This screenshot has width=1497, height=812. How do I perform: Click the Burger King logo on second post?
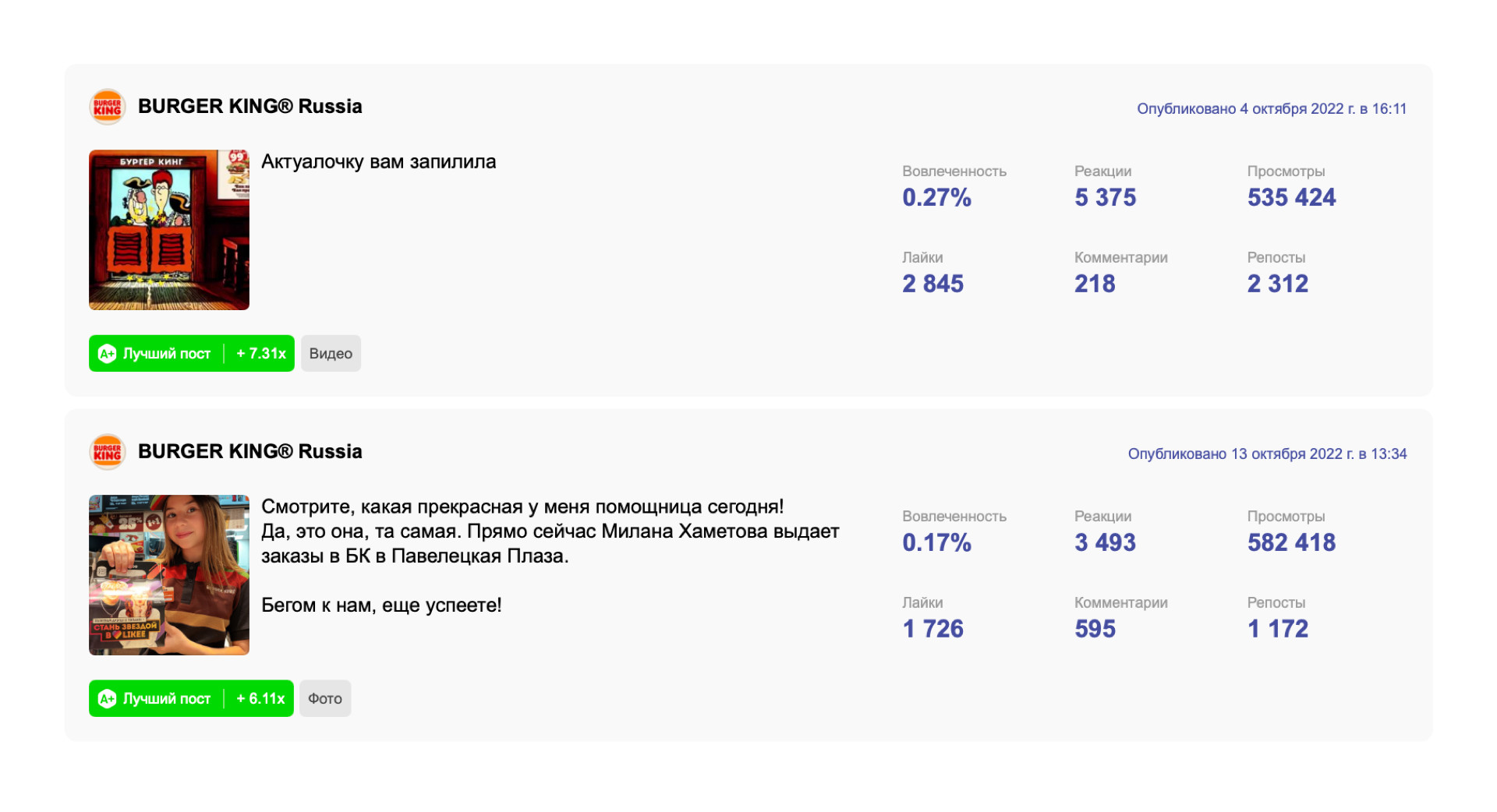tap(108, 452)
